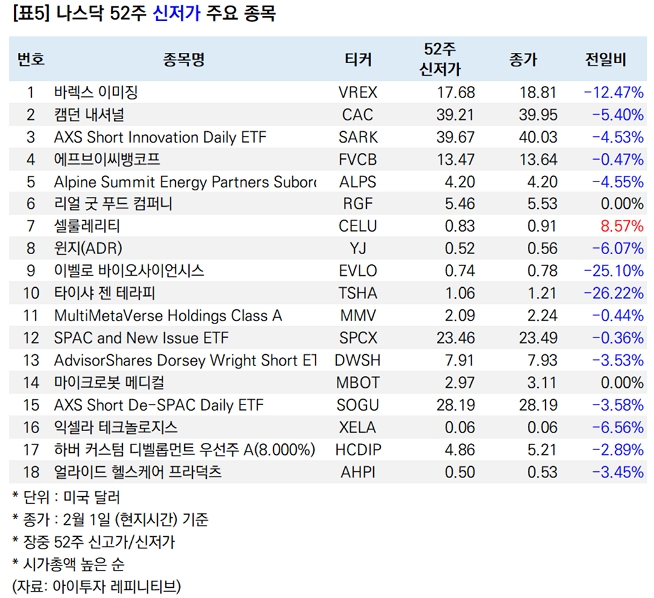Image resolution: width=654 pixels, height=598 pixels.
Task: Select ticker ALPS
Action: (358, 182)
